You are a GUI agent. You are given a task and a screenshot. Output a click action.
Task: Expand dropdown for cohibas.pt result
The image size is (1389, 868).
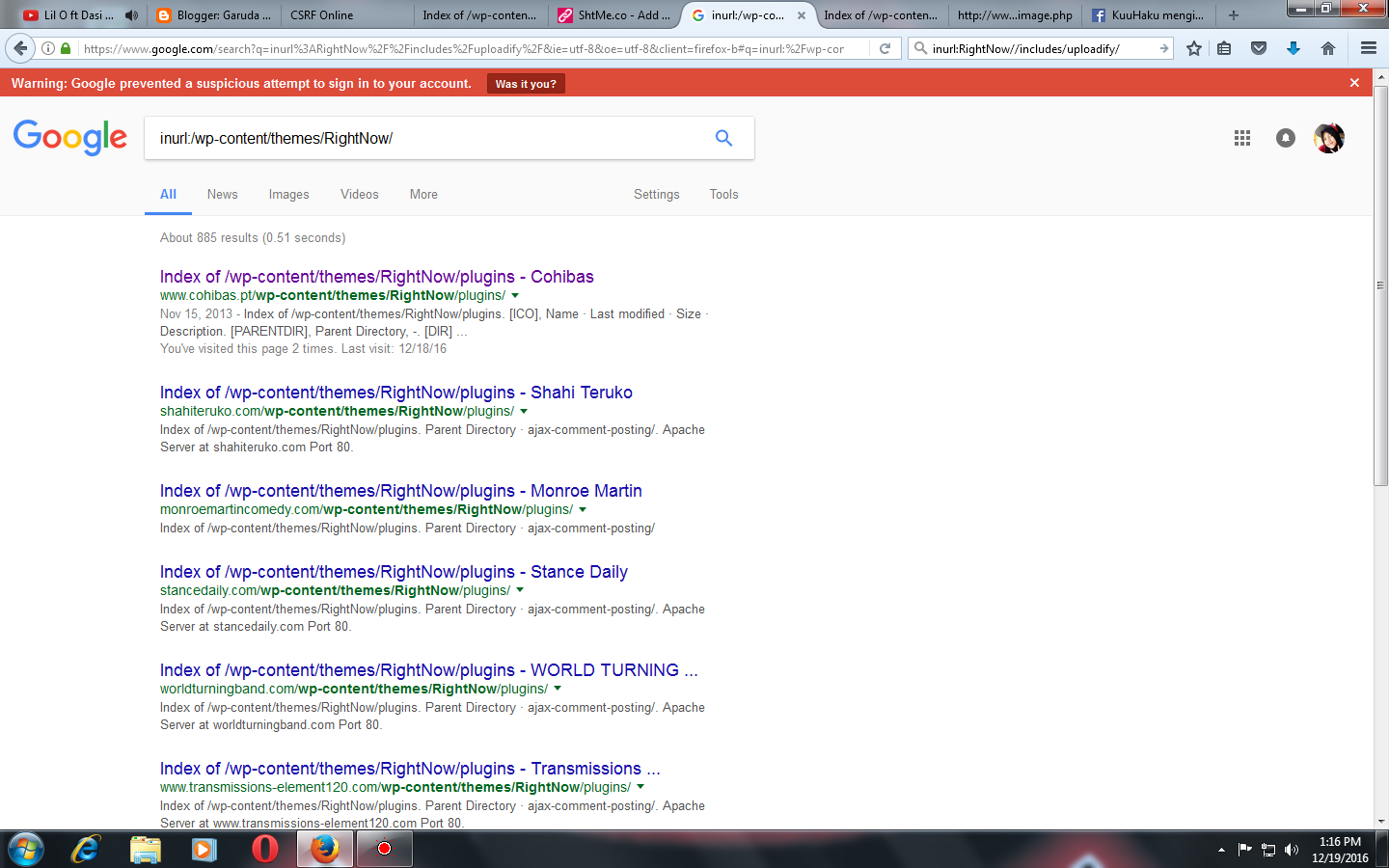point(515,296)
